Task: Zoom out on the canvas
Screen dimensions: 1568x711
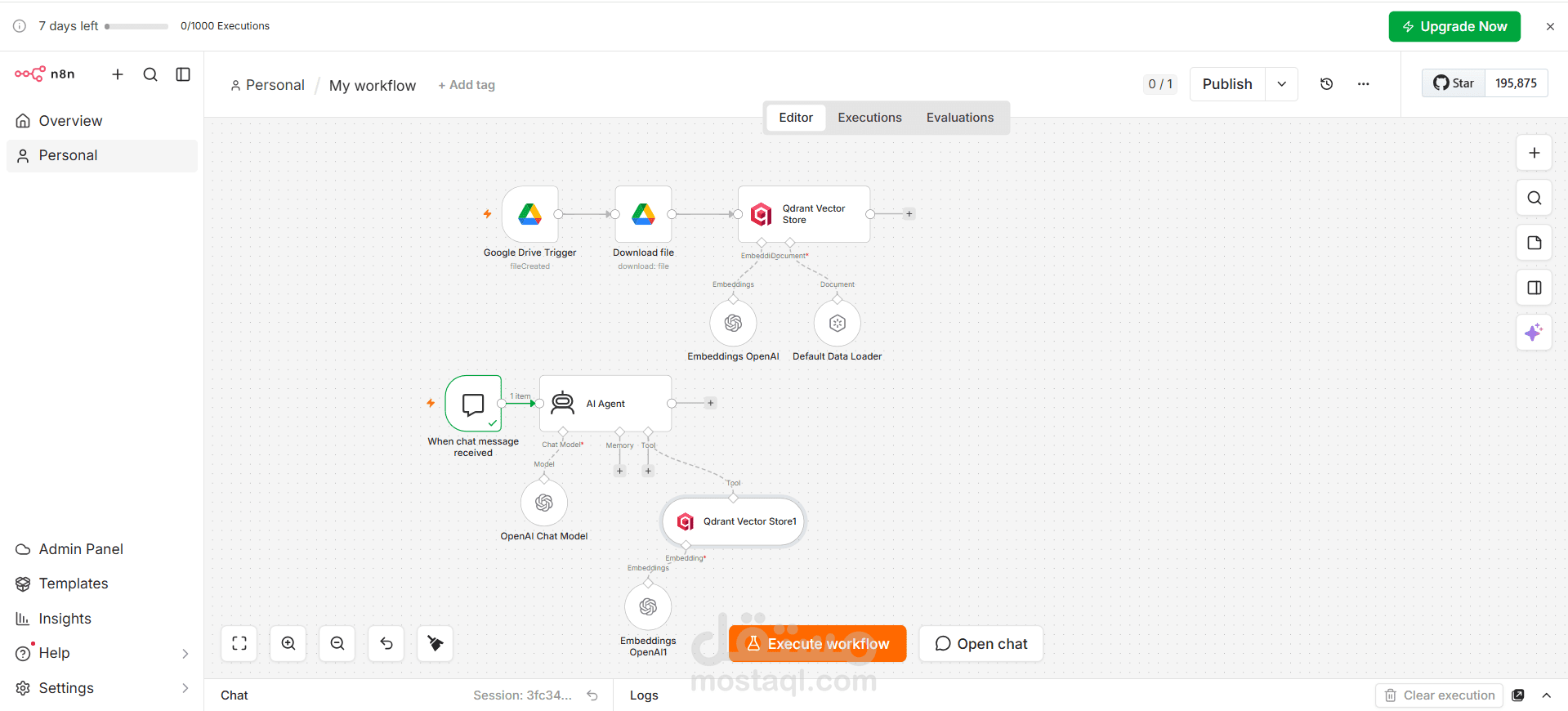Action: pyautogui.click(x=337, y=643)
